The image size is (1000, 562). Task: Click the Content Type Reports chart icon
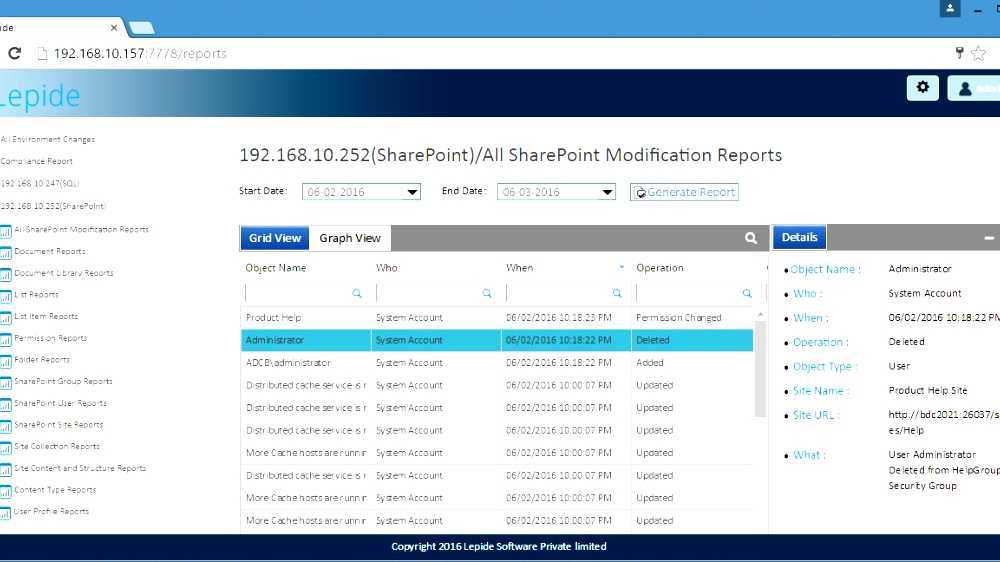coord(6,491)
